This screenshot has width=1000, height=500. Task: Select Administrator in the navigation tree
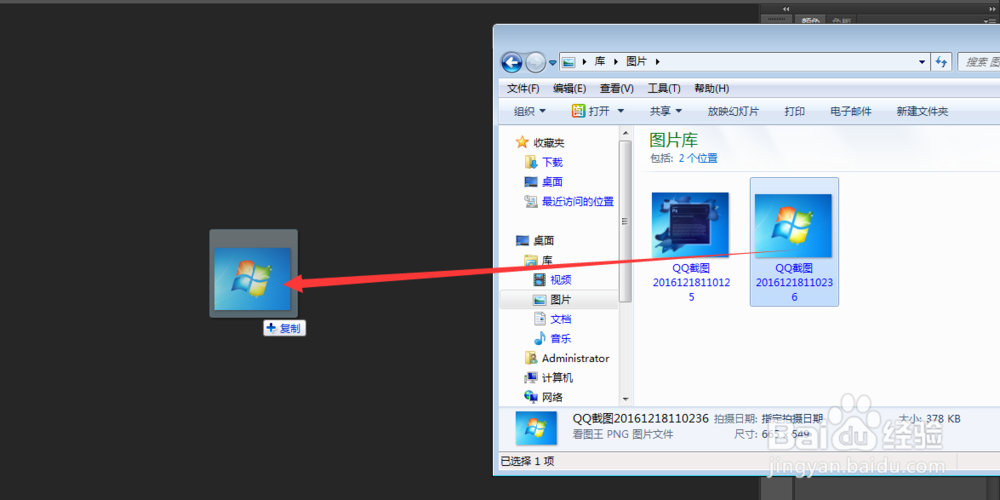pyautogui.click(x=575, y=358)
